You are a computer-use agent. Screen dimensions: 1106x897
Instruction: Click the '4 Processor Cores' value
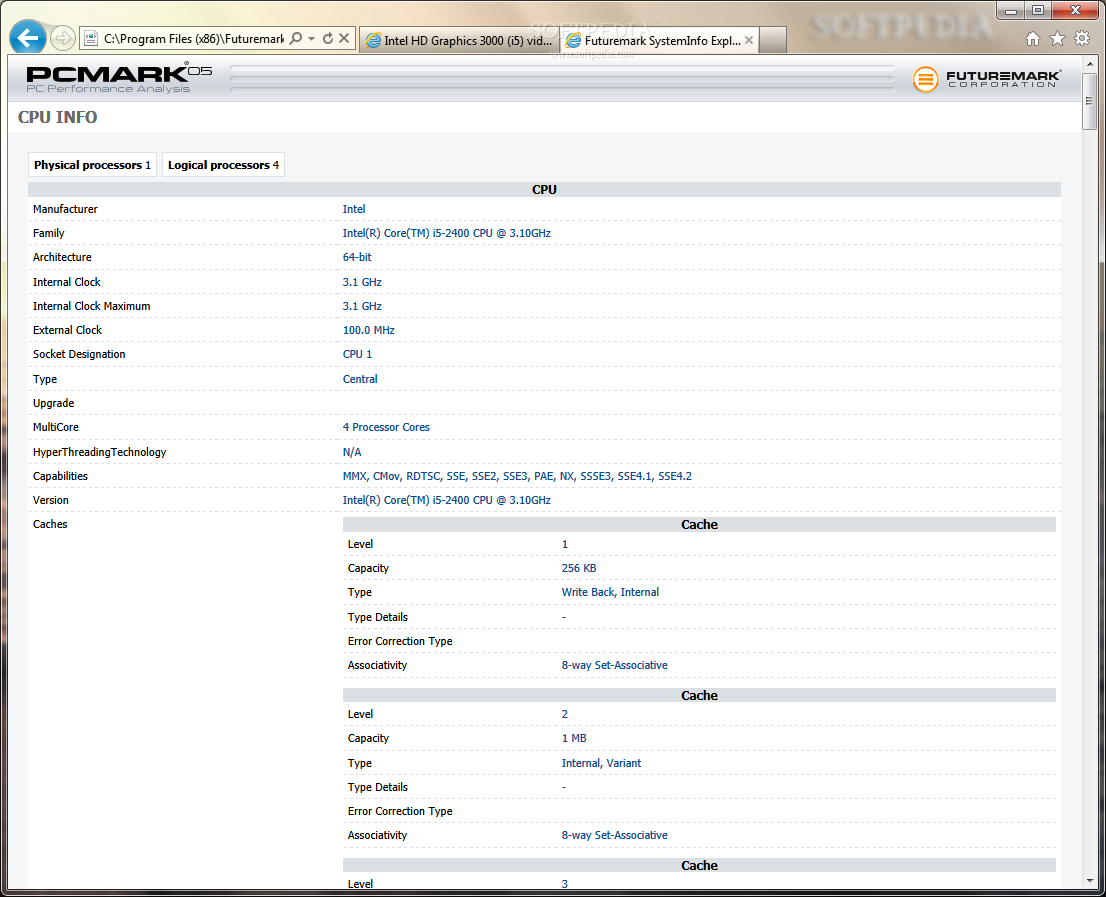click(386, 427)
